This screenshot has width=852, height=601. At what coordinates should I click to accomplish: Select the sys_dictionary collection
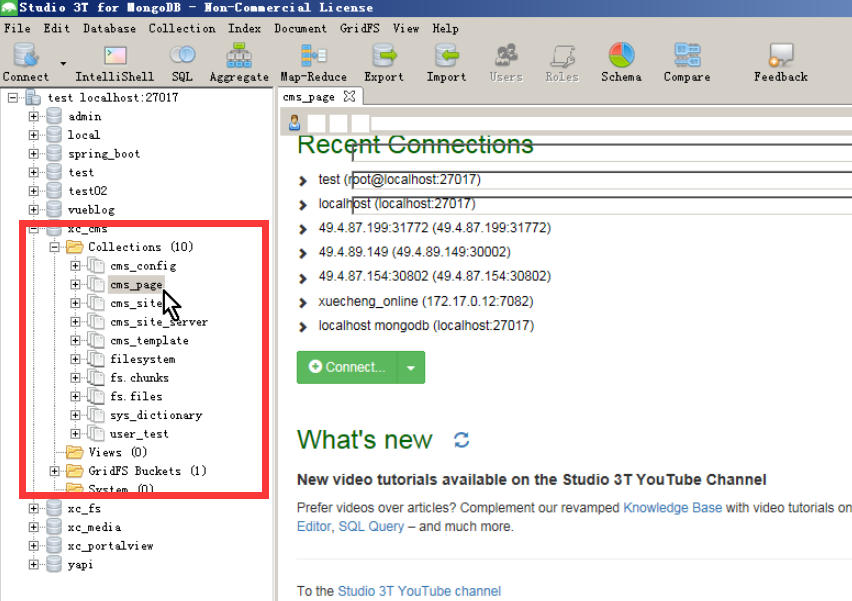(156, 415)
